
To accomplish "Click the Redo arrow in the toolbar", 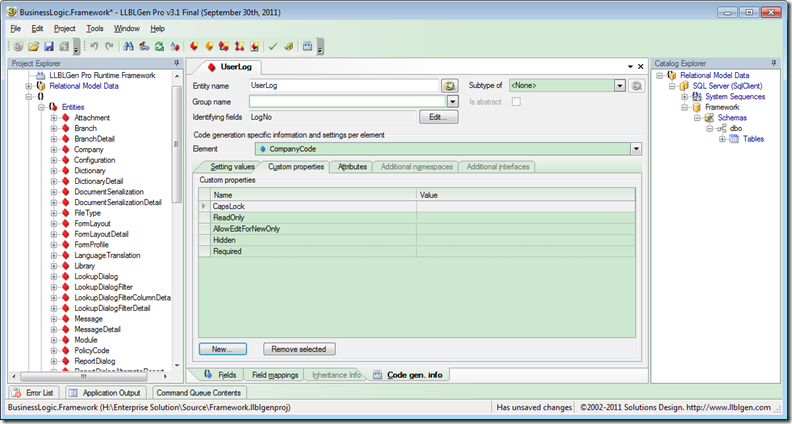I will [109, 46].
